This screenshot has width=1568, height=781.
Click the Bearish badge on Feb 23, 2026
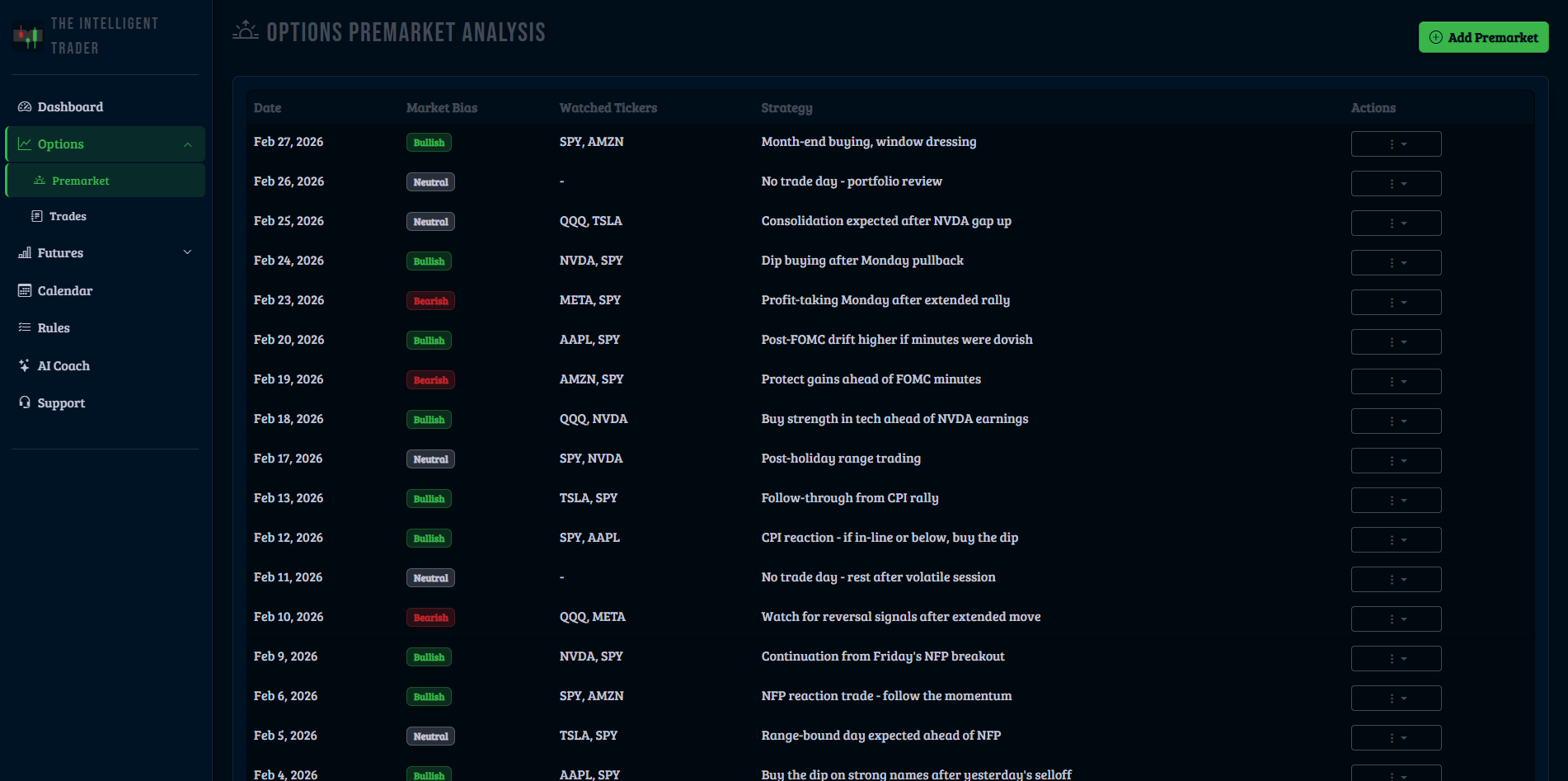click(x=430, y=300)
